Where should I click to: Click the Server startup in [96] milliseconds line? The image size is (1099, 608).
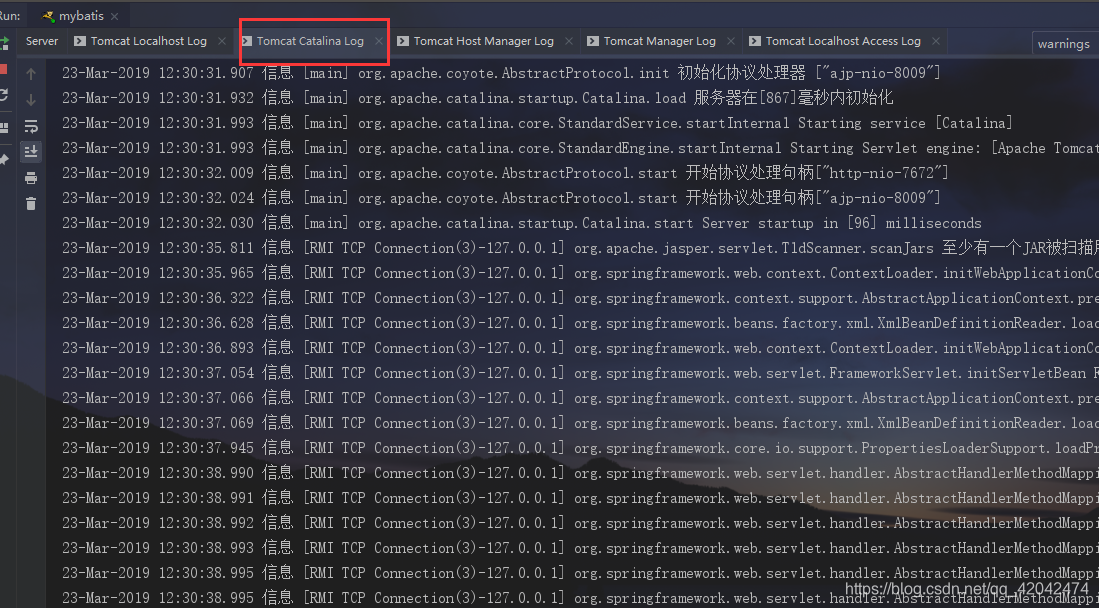point(521,223)
